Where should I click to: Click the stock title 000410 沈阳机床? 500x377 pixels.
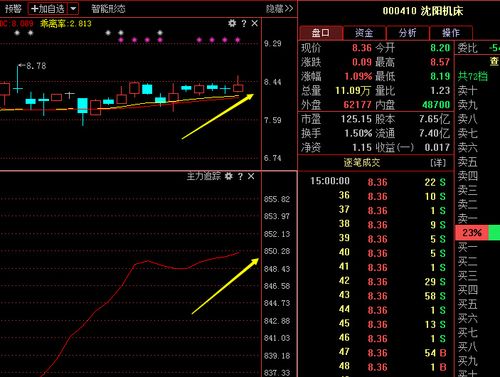click(423, 11)
